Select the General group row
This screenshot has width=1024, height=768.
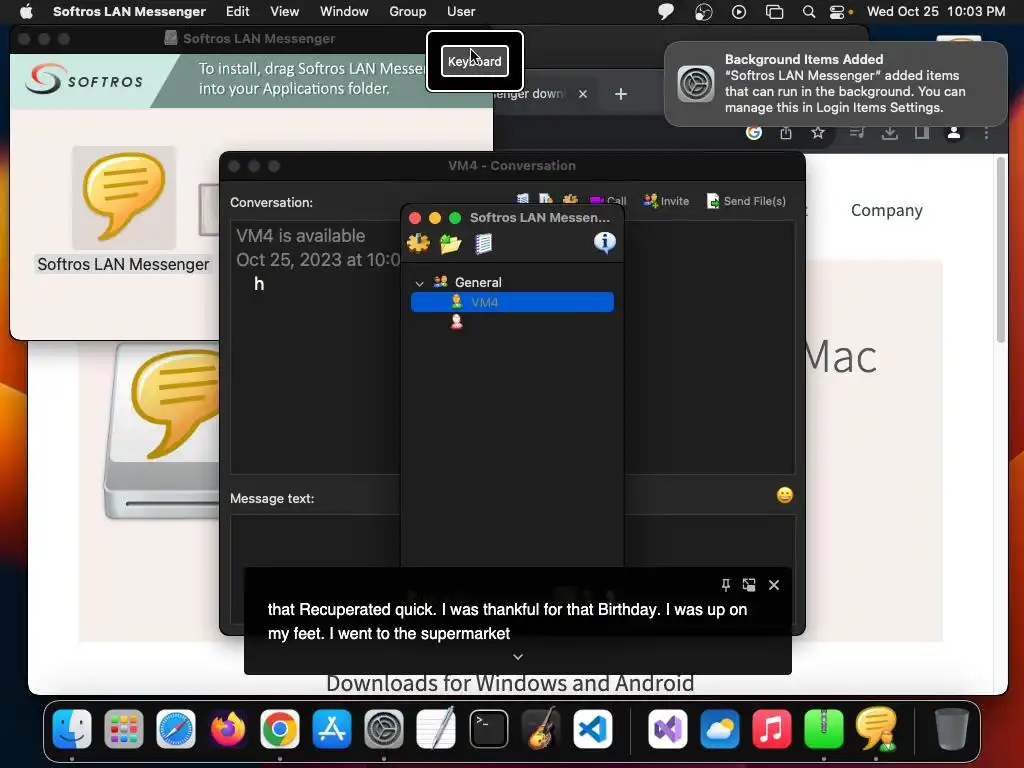pos(512,282)
